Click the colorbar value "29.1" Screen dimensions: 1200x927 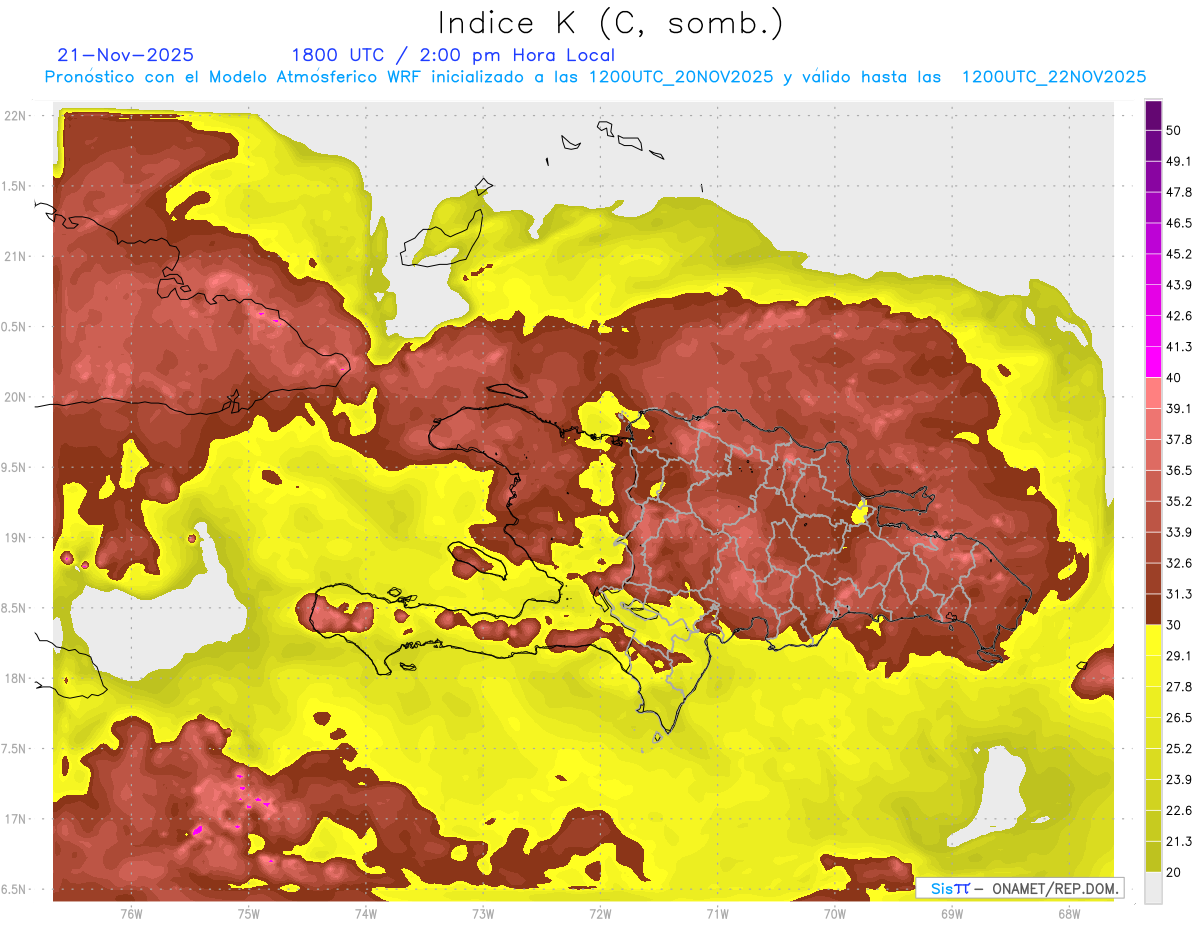1179,656
